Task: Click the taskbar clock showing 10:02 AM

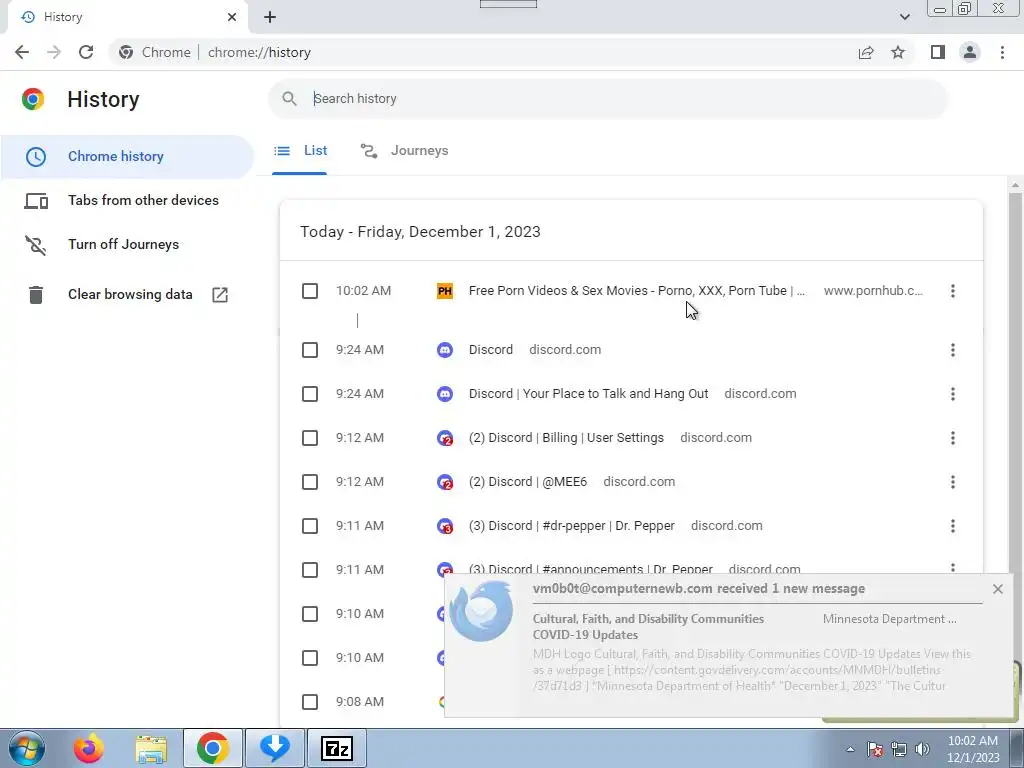Action: click(x=973, y=749)
